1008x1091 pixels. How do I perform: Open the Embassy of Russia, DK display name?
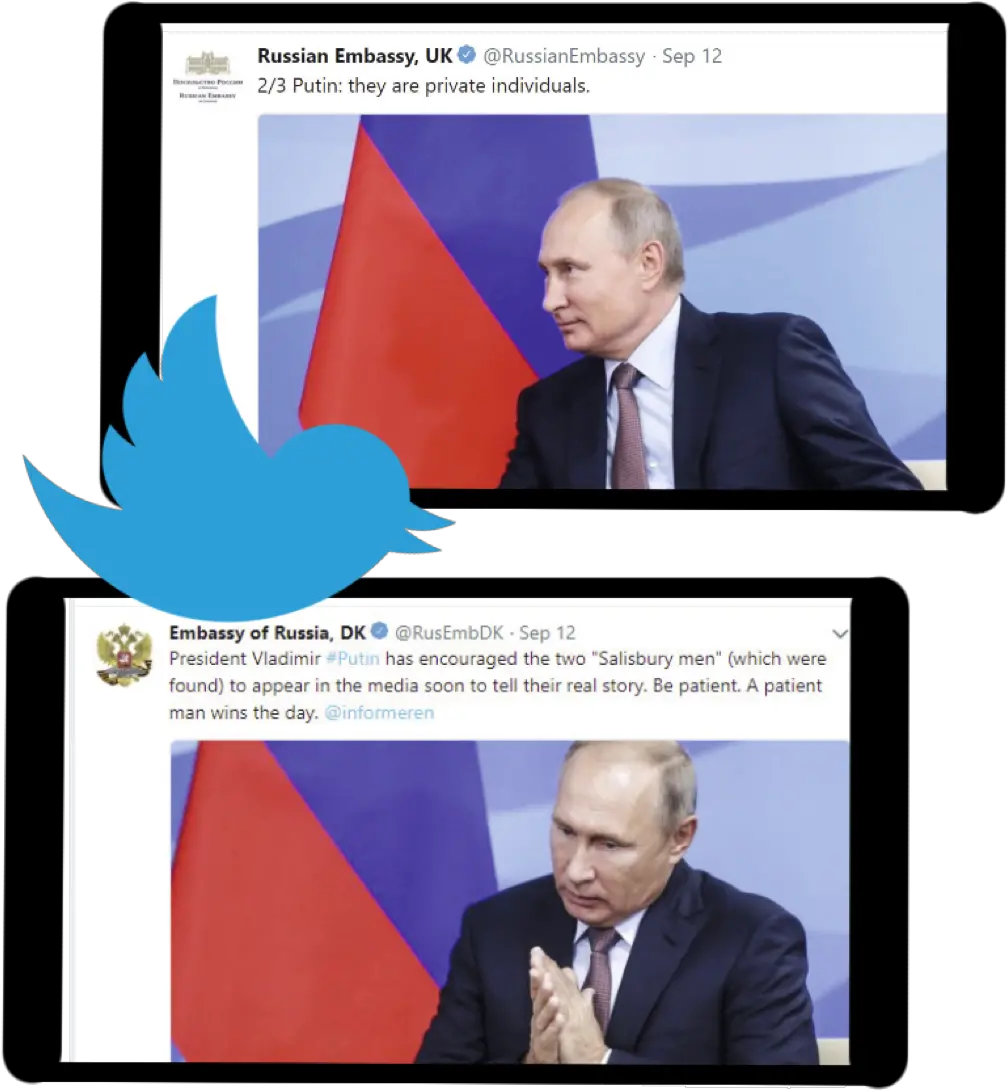coord(267,632)
